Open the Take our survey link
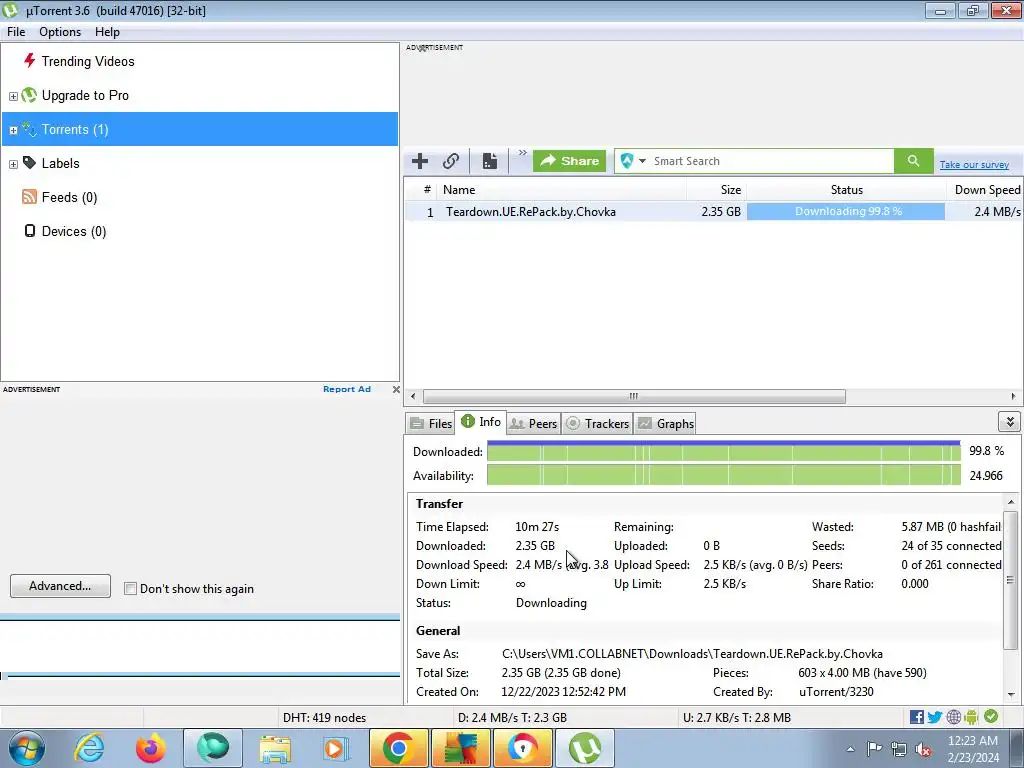 [974, 165]
